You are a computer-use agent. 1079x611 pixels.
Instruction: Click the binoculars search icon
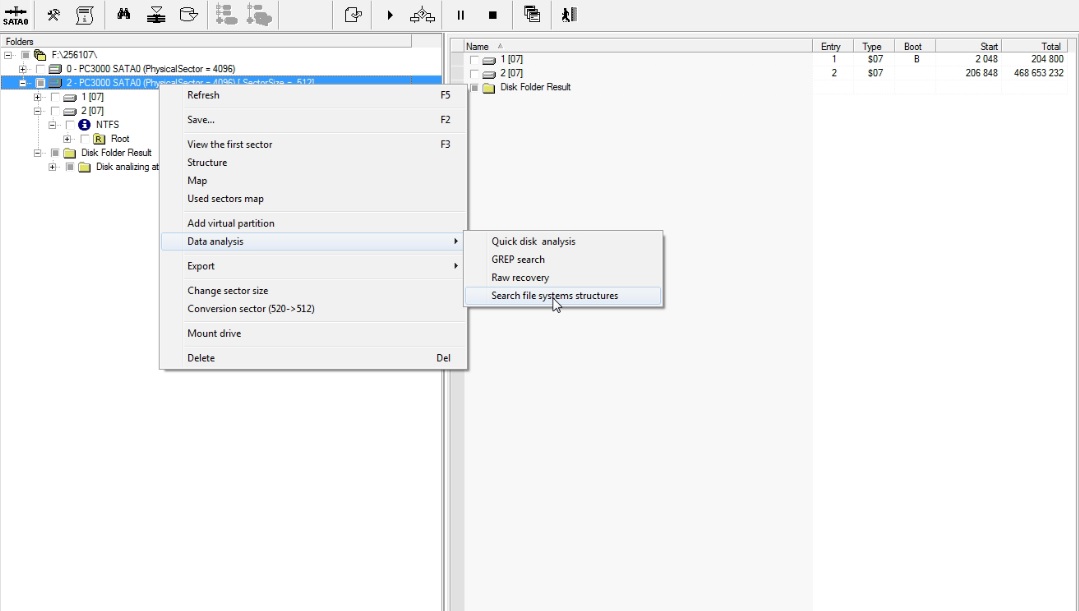(x=124, y=14)
